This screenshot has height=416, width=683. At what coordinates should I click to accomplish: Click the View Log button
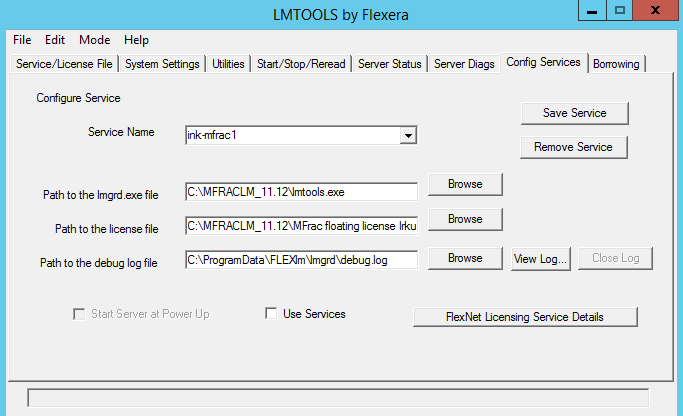(541, 259)
